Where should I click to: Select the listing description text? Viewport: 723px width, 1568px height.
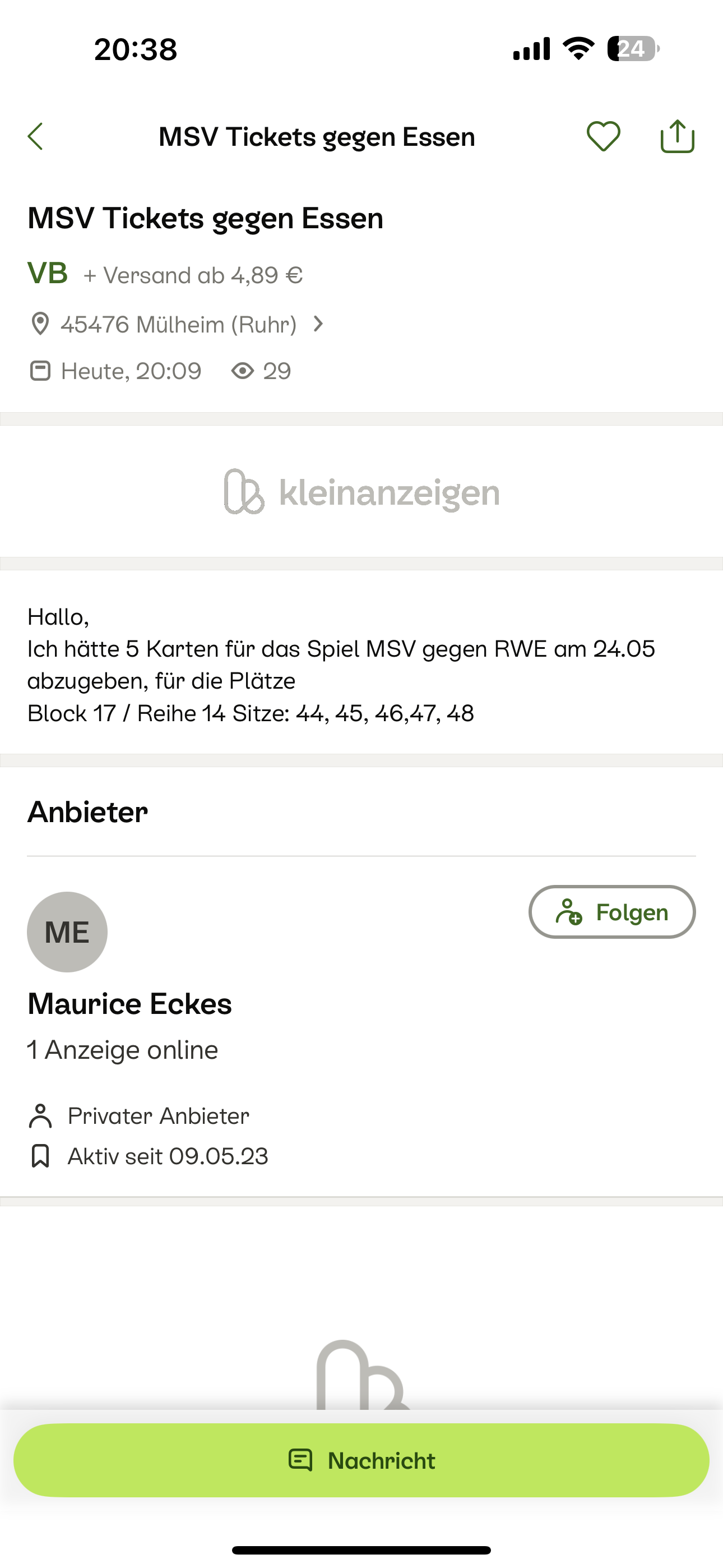click(341, 665)
